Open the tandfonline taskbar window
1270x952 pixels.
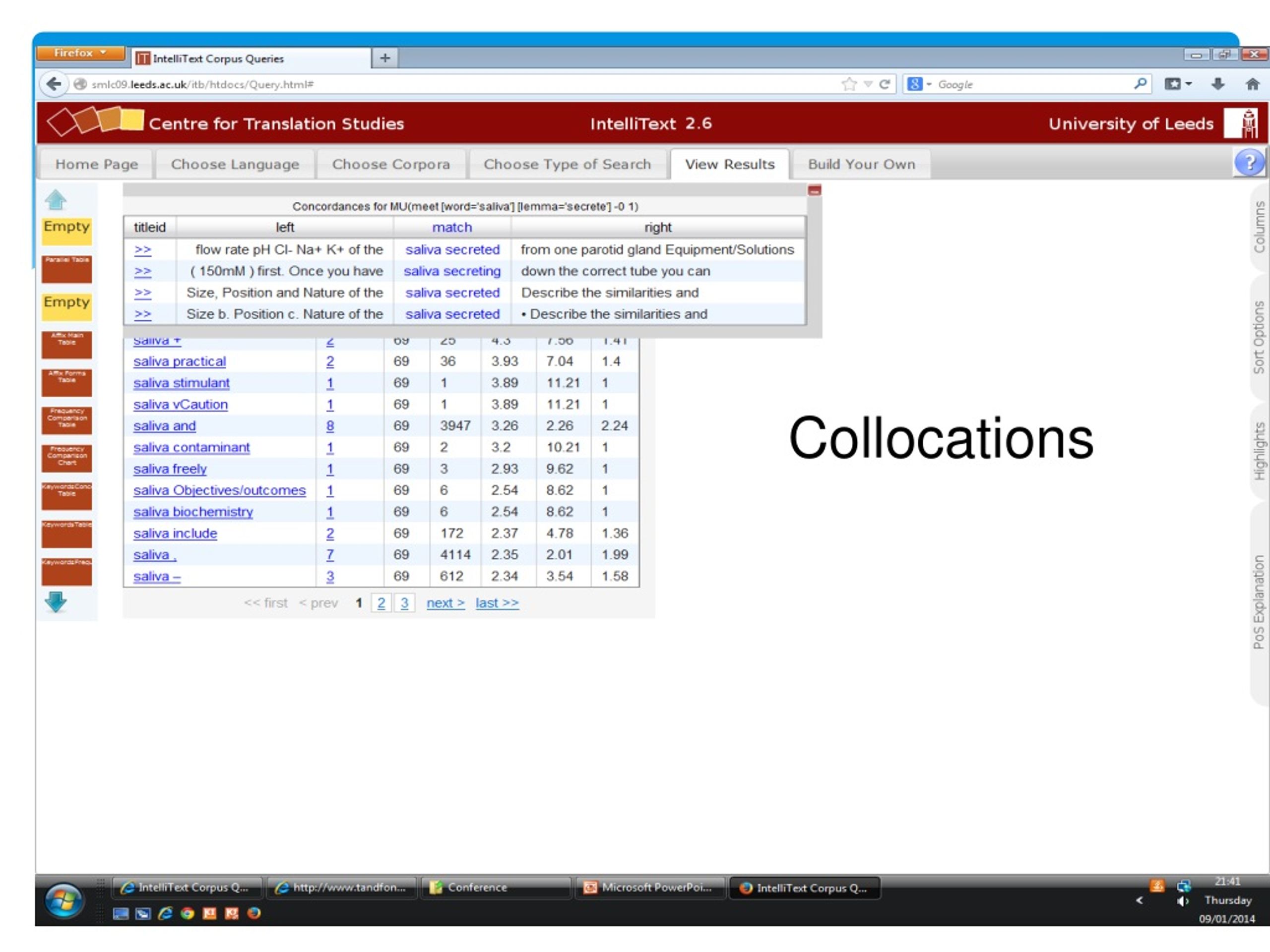(342, 888)
